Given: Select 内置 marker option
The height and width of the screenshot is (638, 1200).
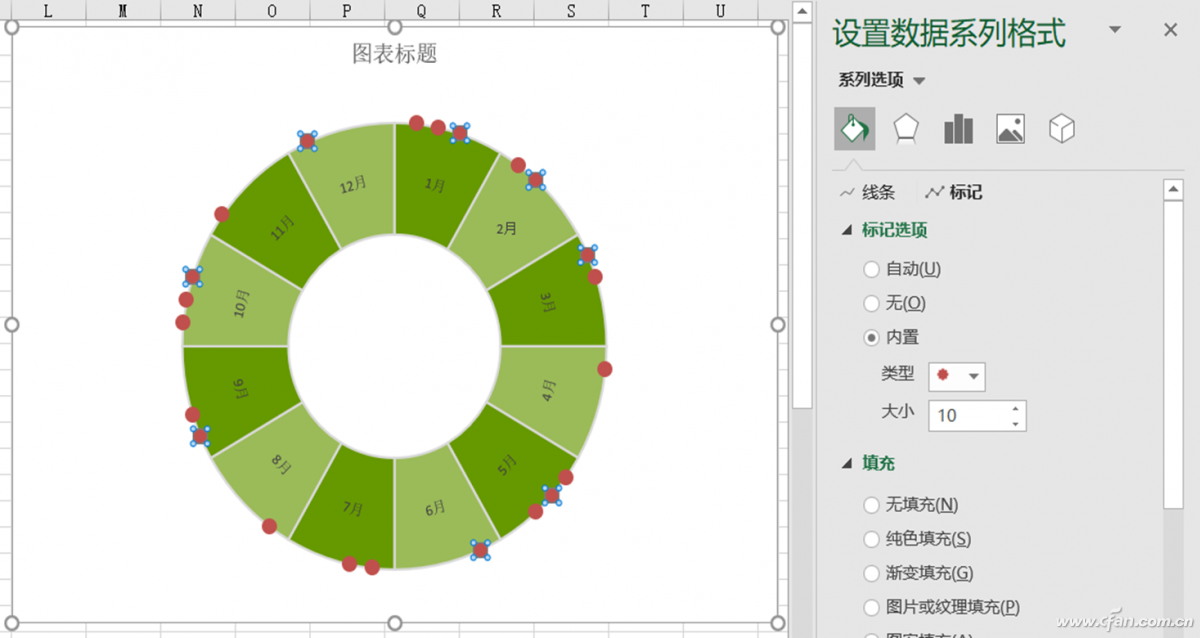Looking at the screenshot, I should tap(891, 337).
